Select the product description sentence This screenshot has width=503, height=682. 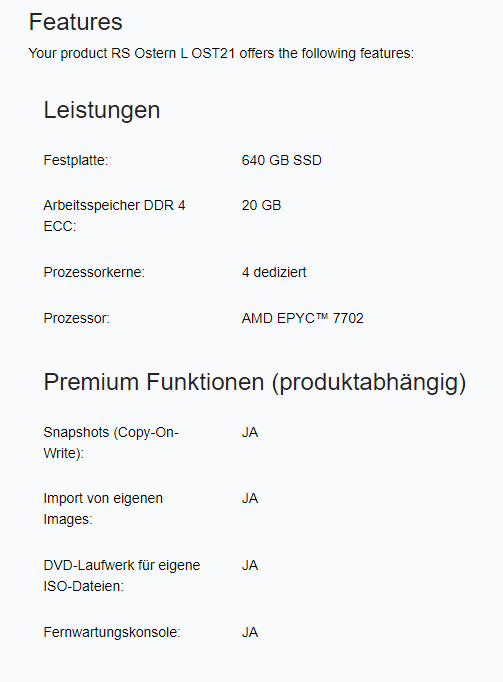coord(221,53)
